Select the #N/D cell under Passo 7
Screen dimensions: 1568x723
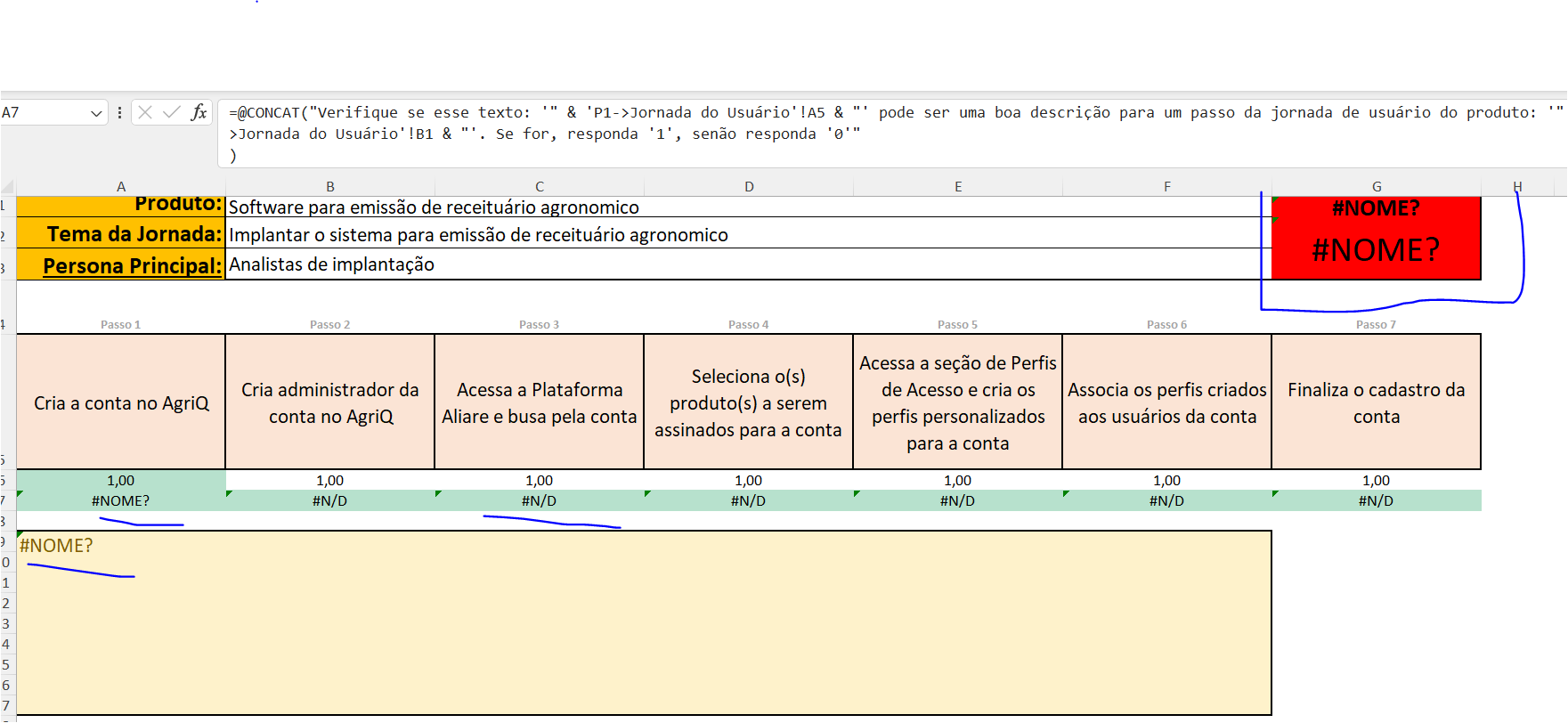(x=1377, y=500)
